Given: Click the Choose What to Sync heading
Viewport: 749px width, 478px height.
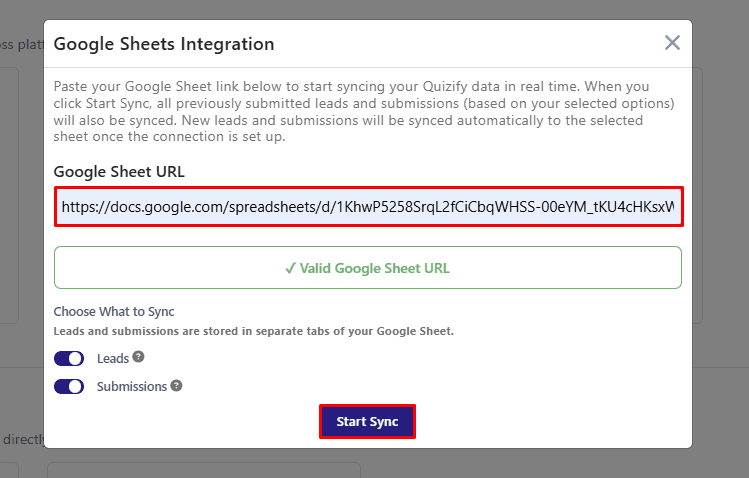Looking at the screenshot, I should [114, 311].
